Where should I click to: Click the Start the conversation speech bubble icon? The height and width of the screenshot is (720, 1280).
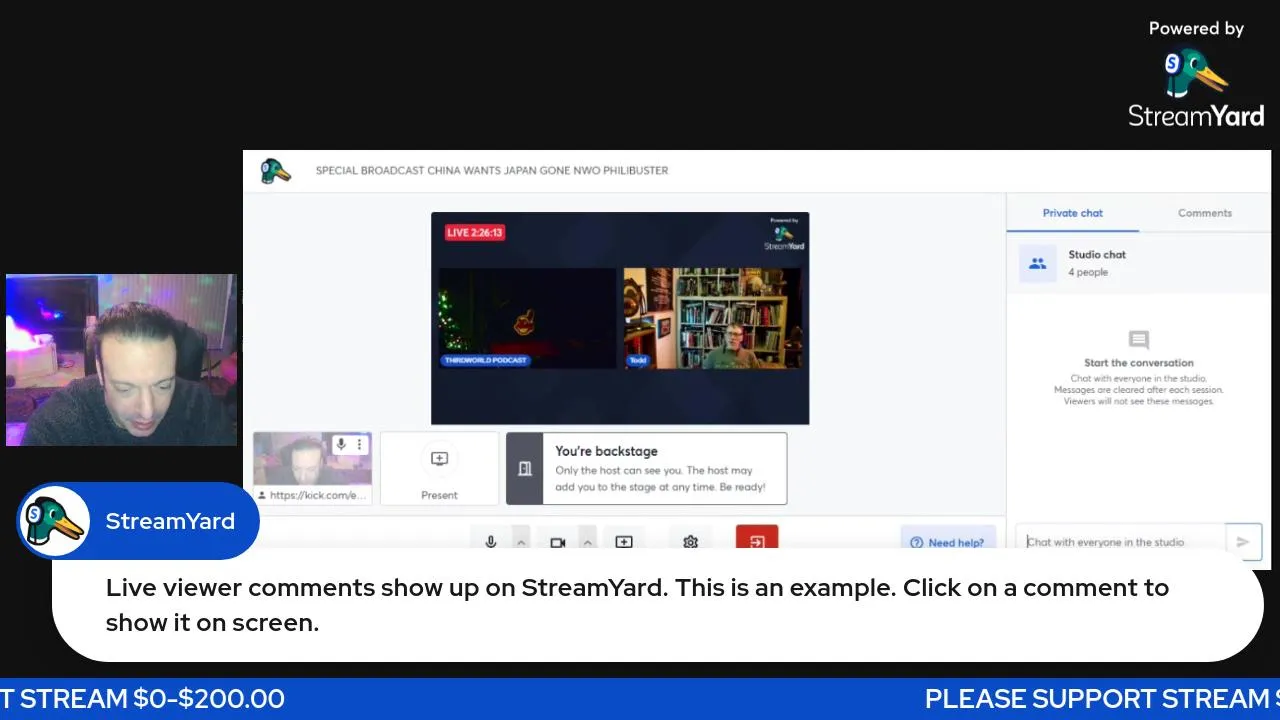click(x=1138, y=340)
